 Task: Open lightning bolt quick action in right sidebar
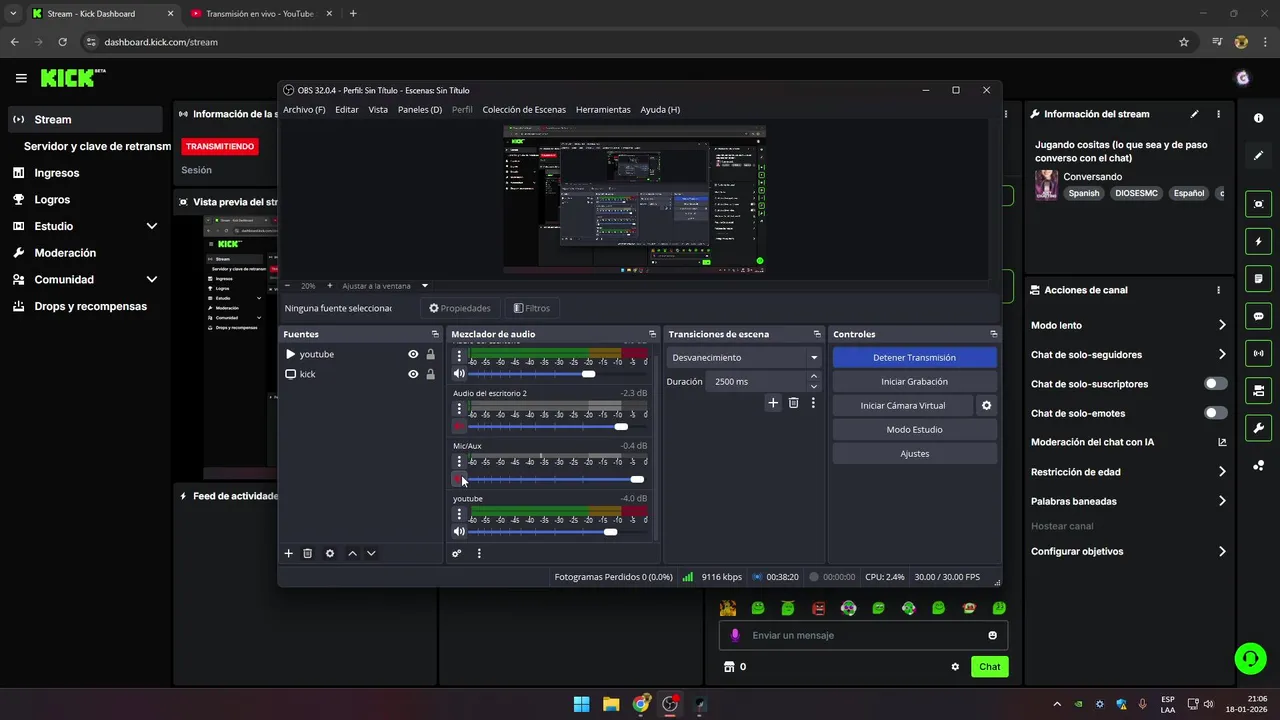pos(1258,242)
